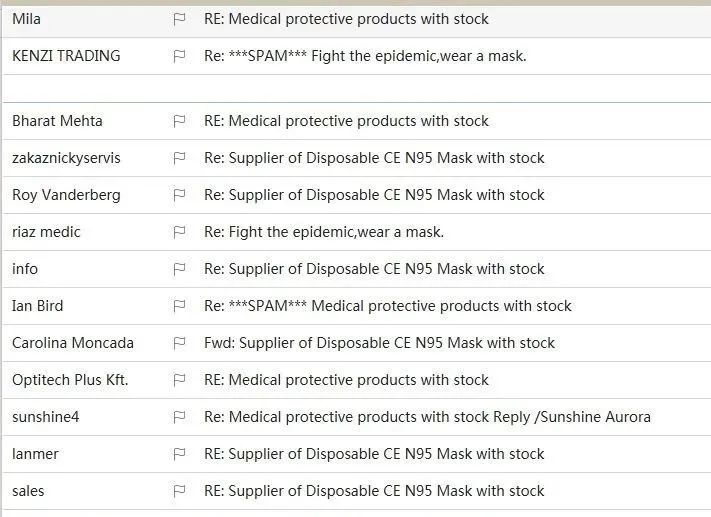The image size is (711, 517).
Task: Flag the sunshine4 email
Action: click(x=179, y=417)
